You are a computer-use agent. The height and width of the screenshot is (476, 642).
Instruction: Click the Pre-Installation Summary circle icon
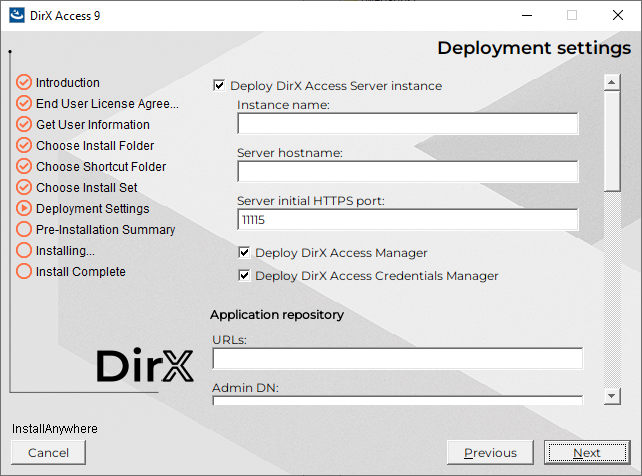[x=24, y=230]
